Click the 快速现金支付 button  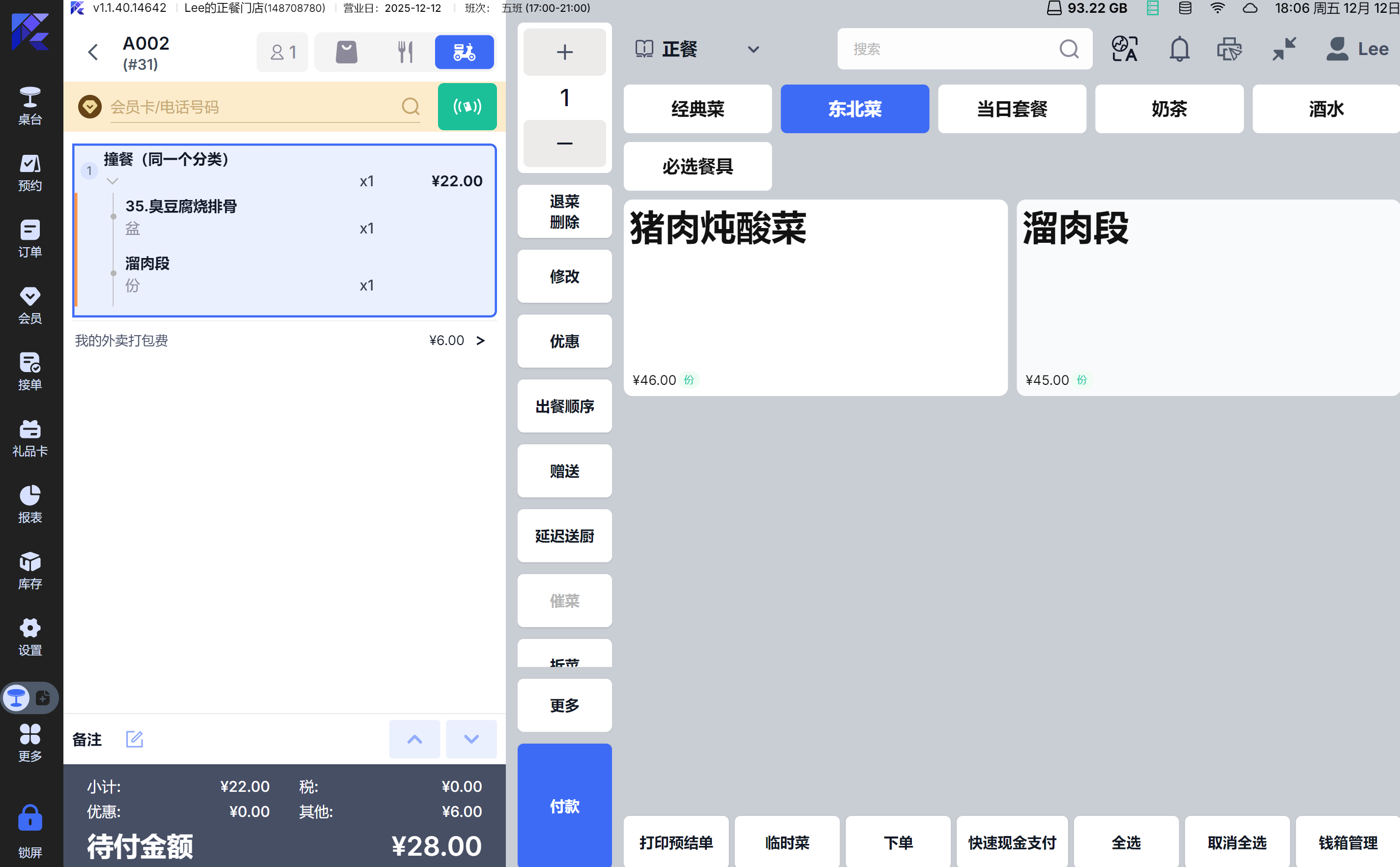(x=1012, y=842)
